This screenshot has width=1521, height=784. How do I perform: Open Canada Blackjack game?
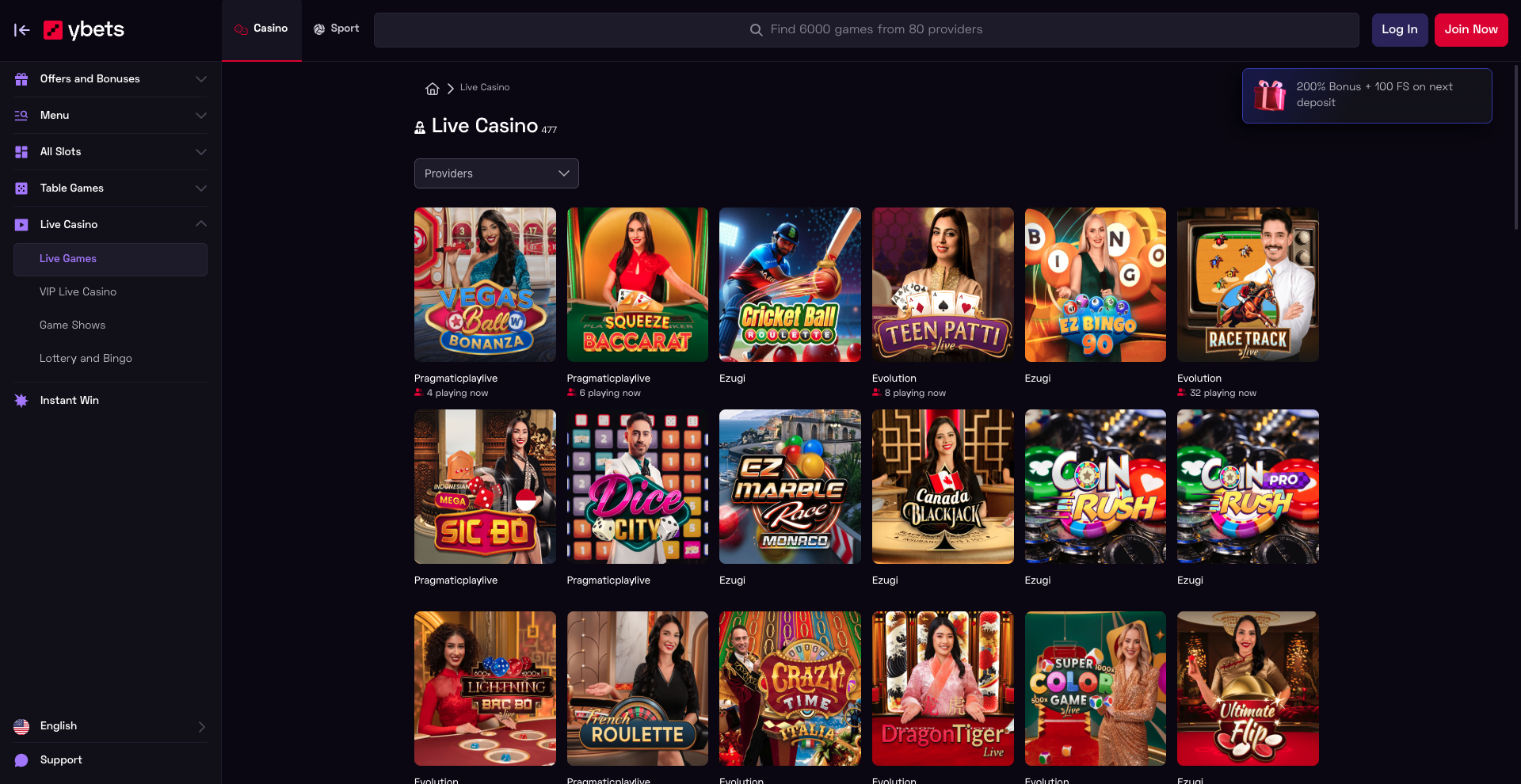(x=943, y=487)
